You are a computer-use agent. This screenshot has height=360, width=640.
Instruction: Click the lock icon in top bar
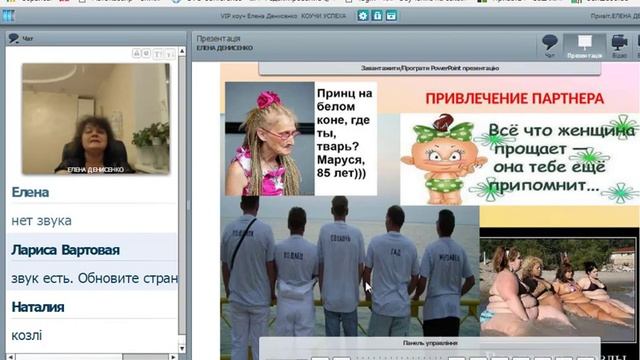377,16
